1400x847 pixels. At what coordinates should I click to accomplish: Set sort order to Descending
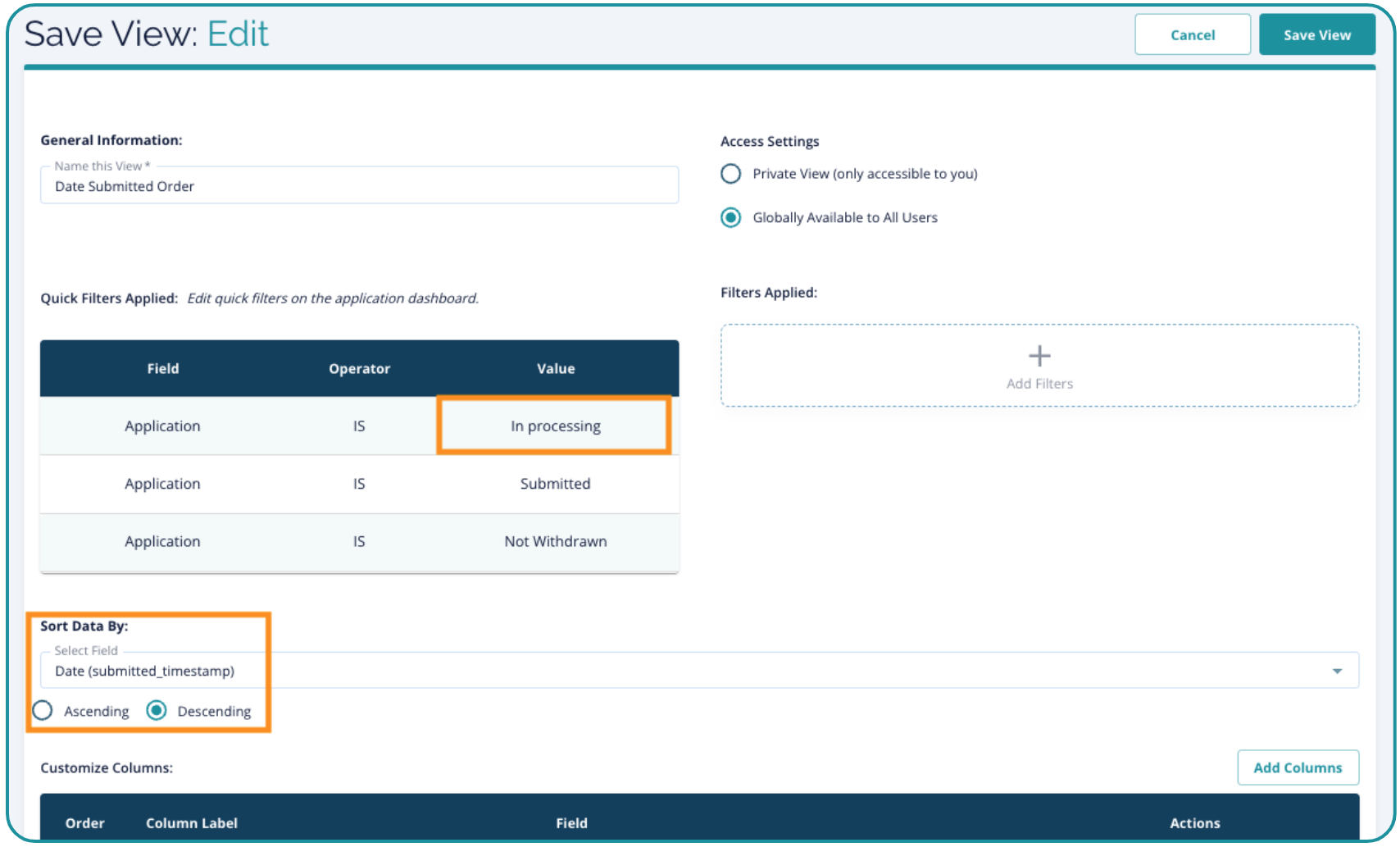[157, 710]
